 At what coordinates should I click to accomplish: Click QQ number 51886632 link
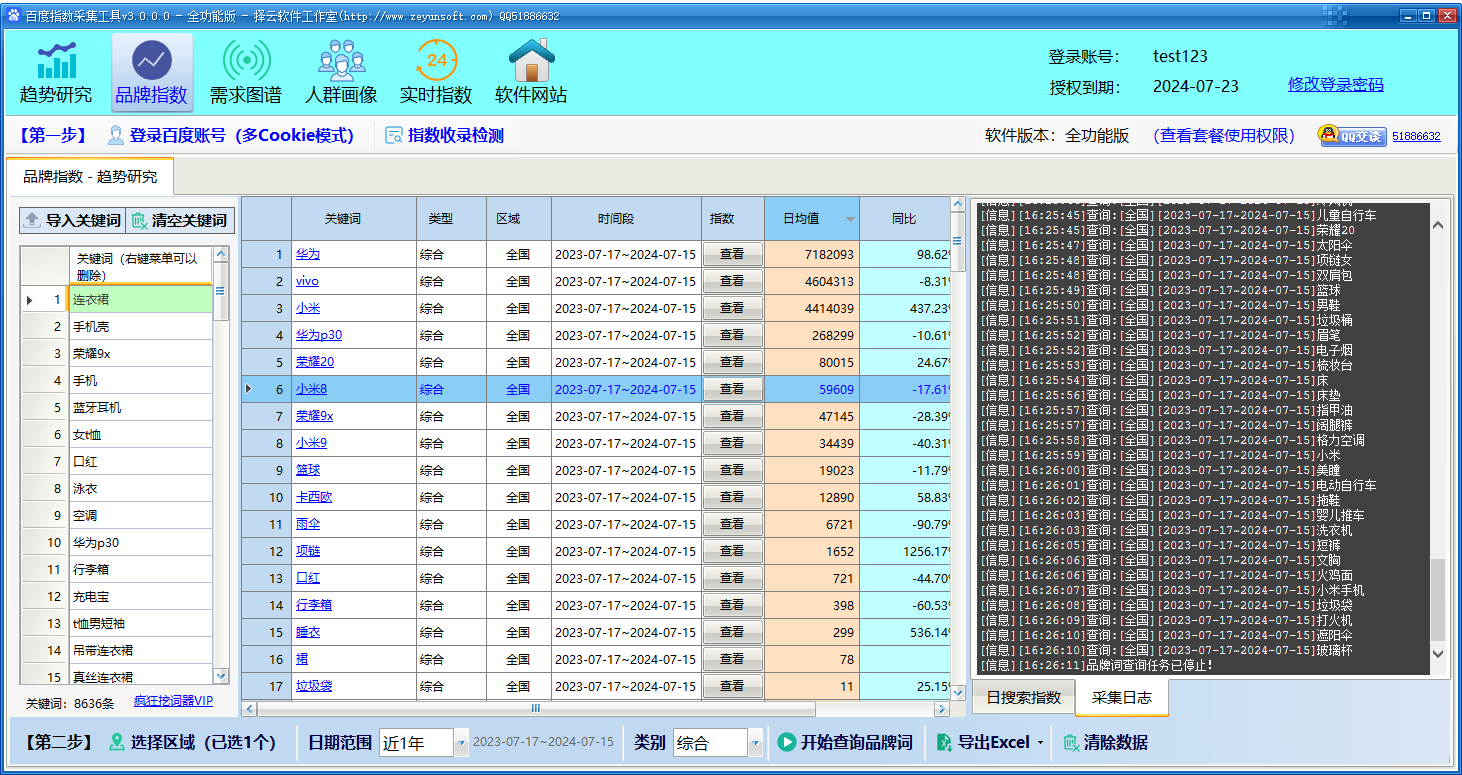(x=1416, y=136)
